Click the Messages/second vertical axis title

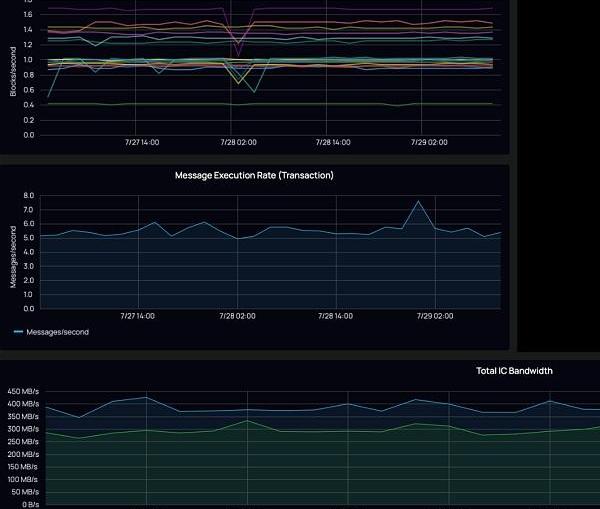point(13,256)
